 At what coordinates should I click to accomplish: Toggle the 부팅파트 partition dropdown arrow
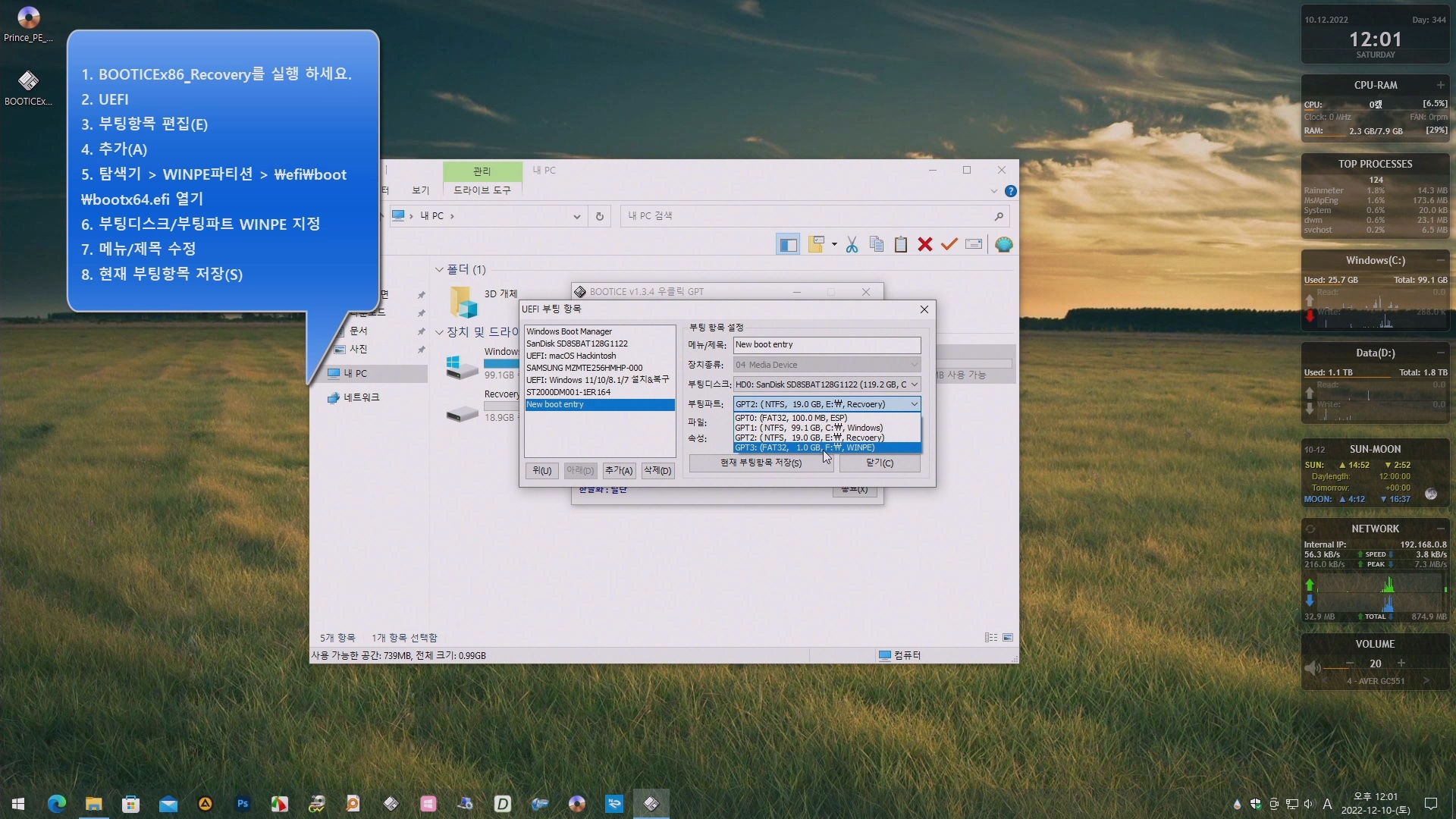914,404
